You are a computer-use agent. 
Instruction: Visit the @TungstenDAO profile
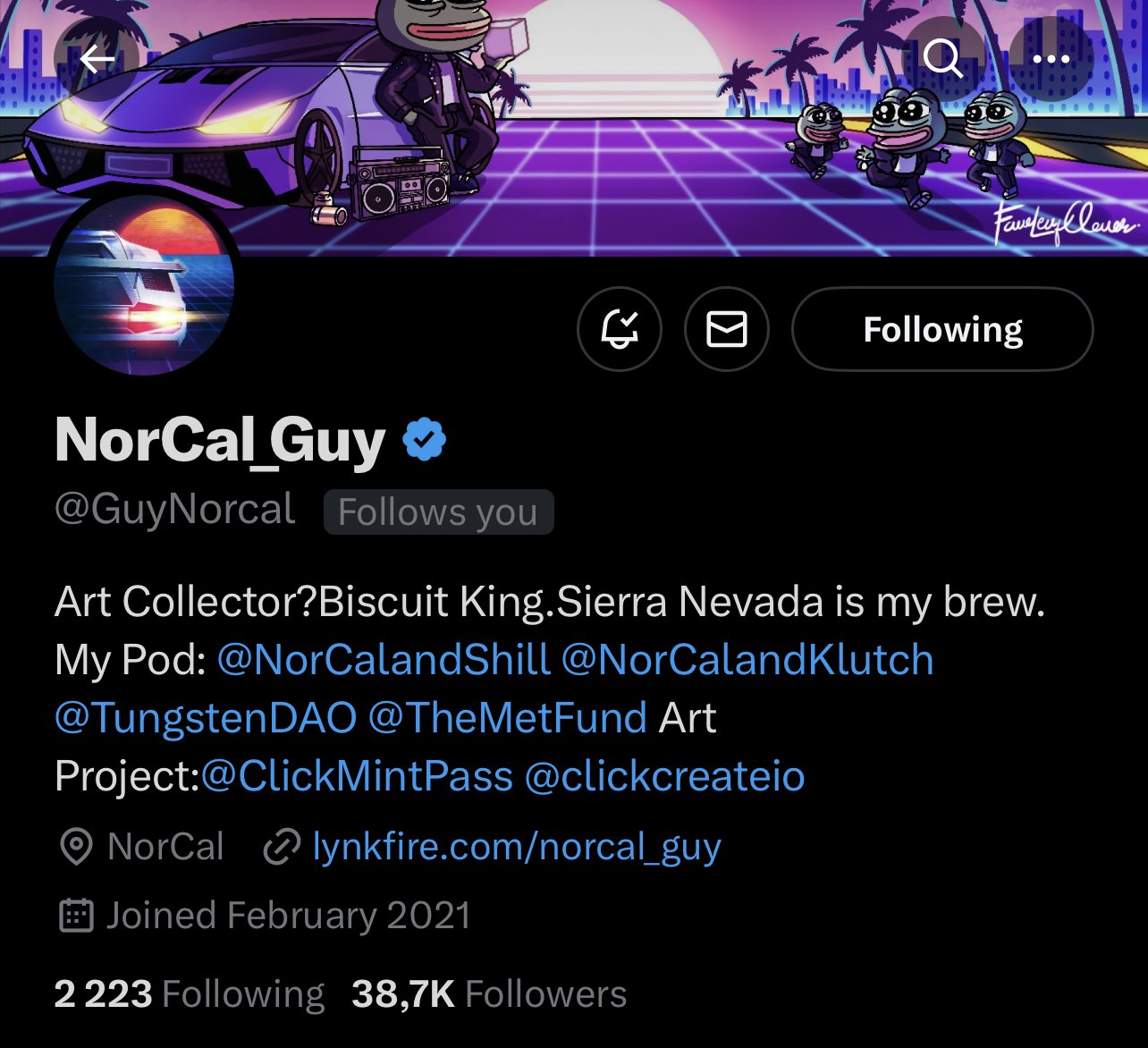[x=206, y=718]
